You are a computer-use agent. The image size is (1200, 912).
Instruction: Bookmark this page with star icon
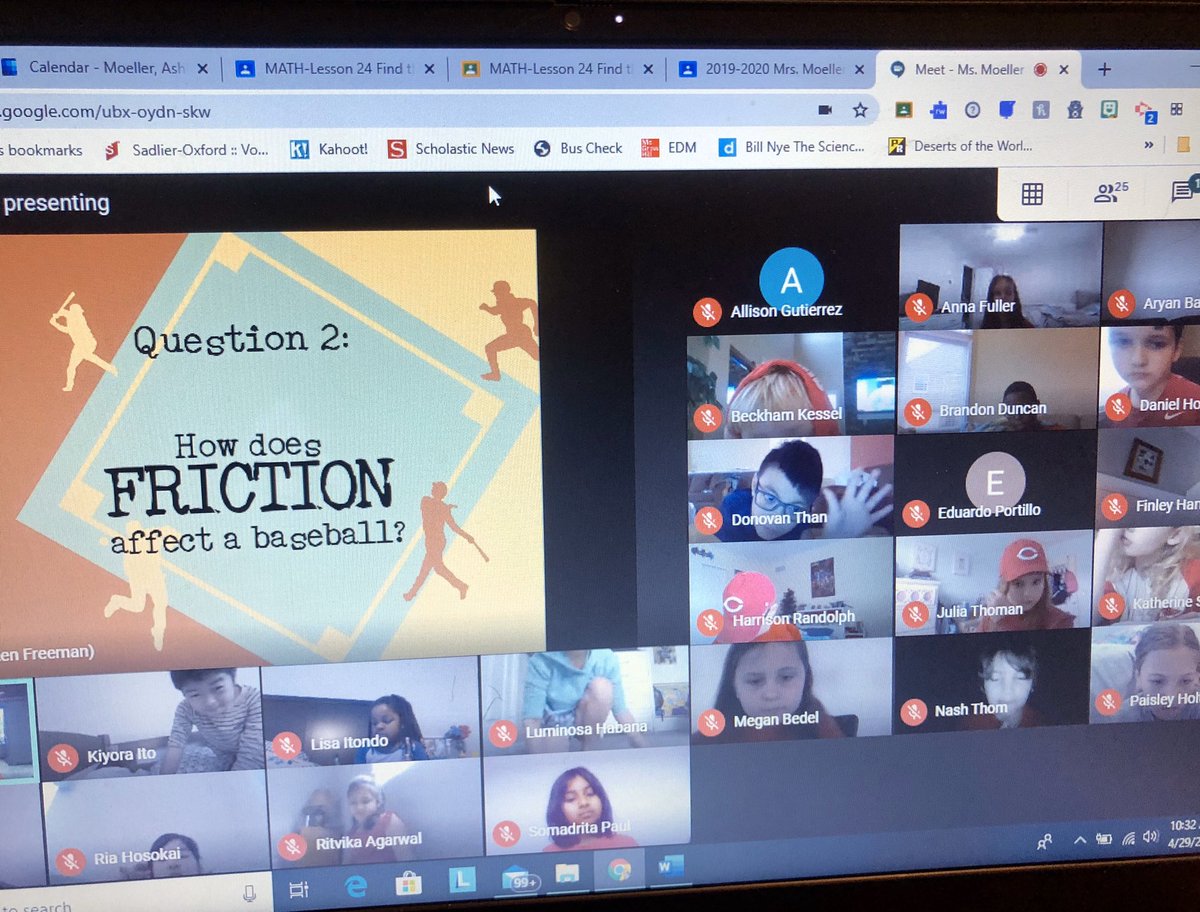(x=859, y=109)
